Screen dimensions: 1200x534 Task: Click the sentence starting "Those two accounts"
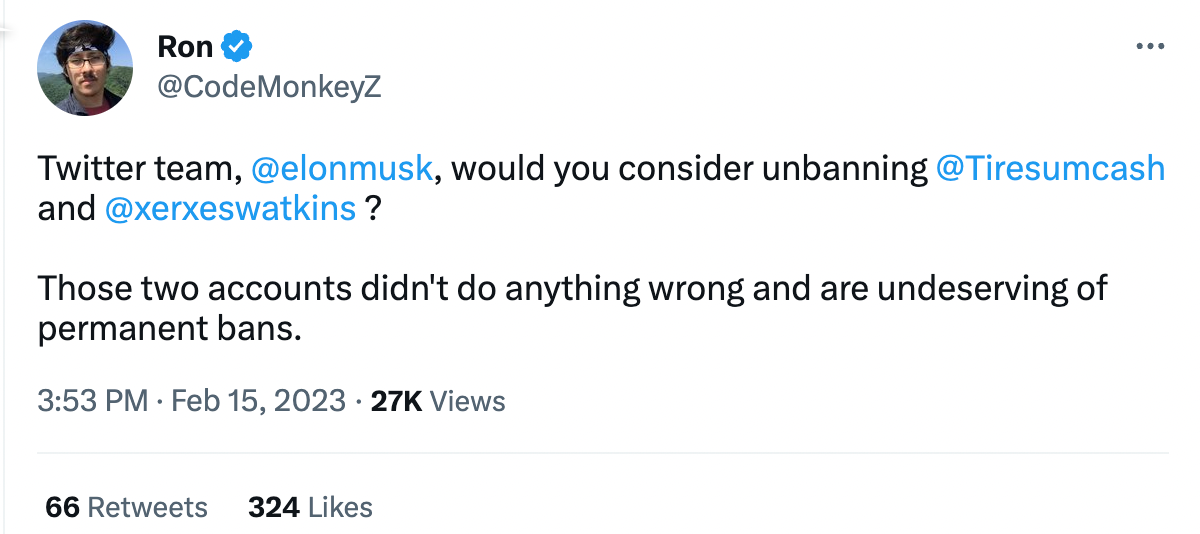pos(300,288)
